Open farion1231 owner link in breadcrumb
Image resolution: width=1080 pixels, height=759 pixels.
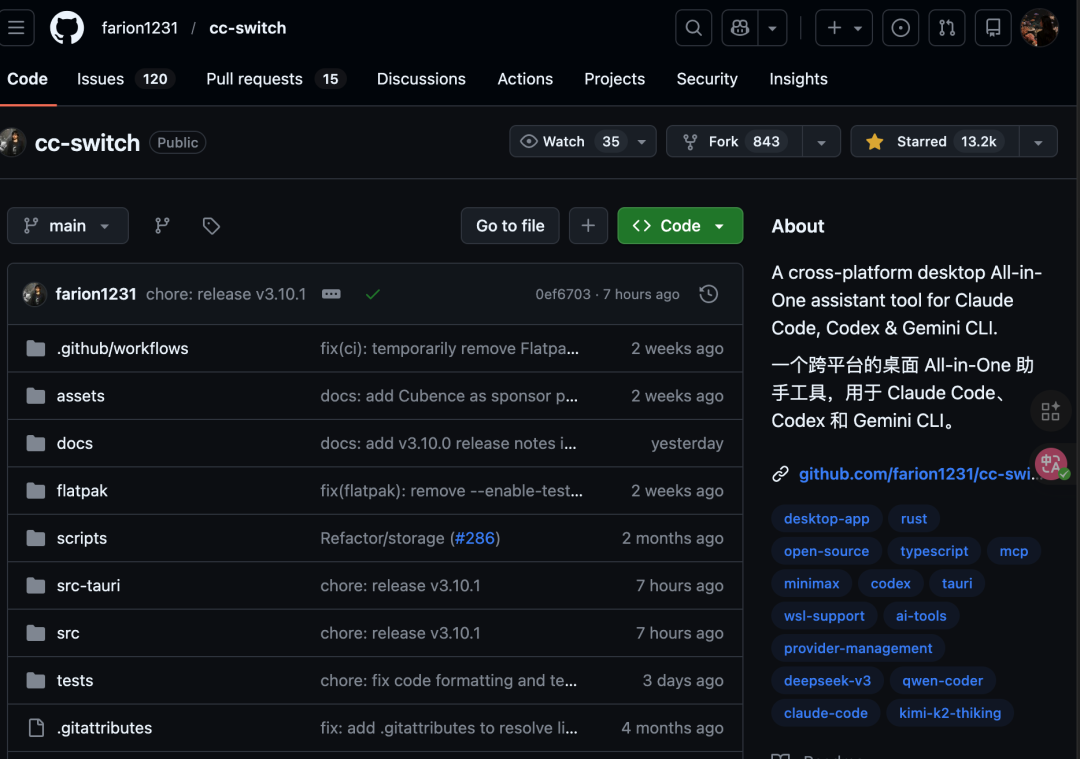pyautogui.click(x=140, y=28)
